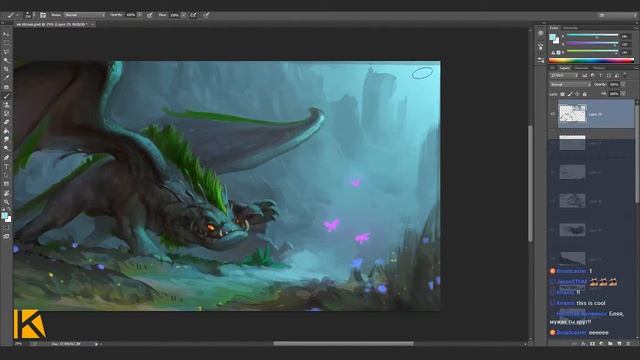Select the History Brush tool

pyautogui.click(x=6, y=113)
